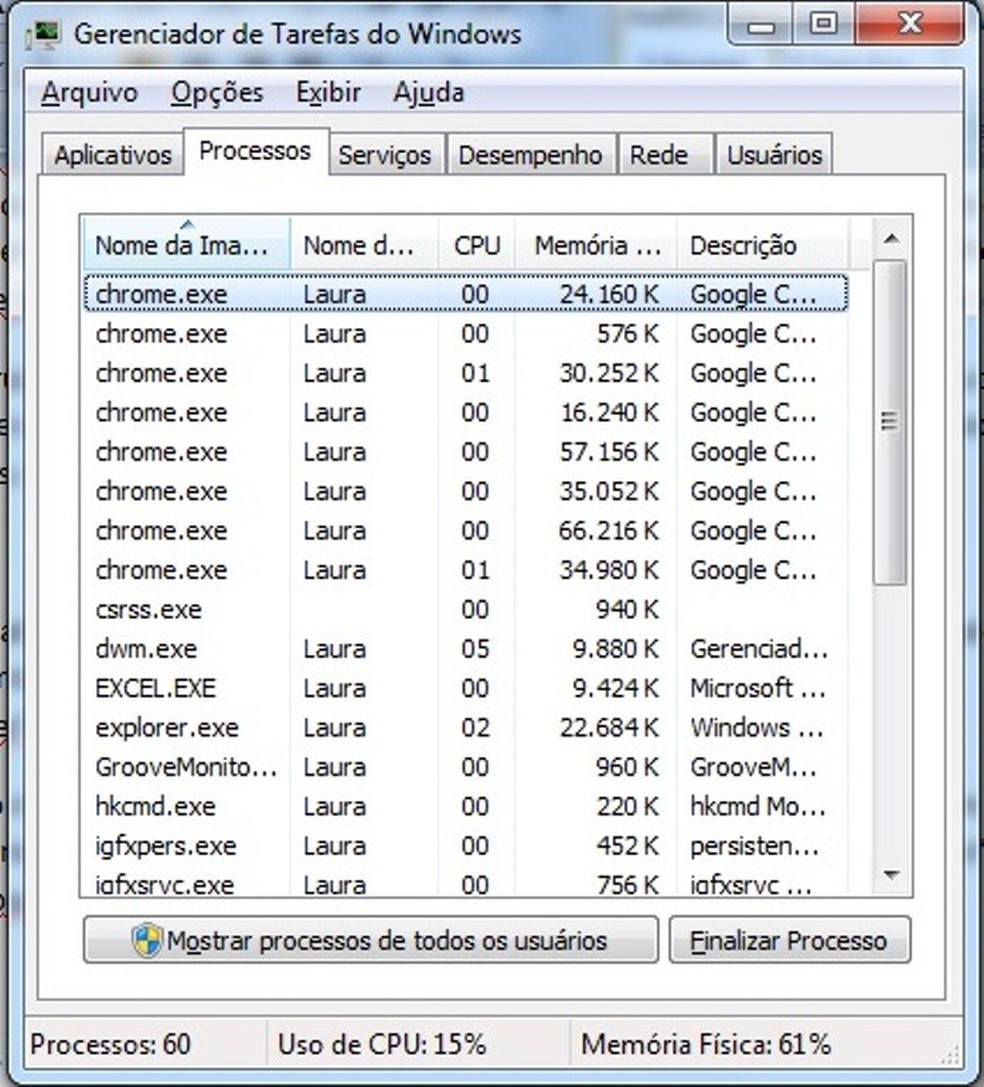Sort by the Nome da Imagem column header

click(x=185, y=244)
